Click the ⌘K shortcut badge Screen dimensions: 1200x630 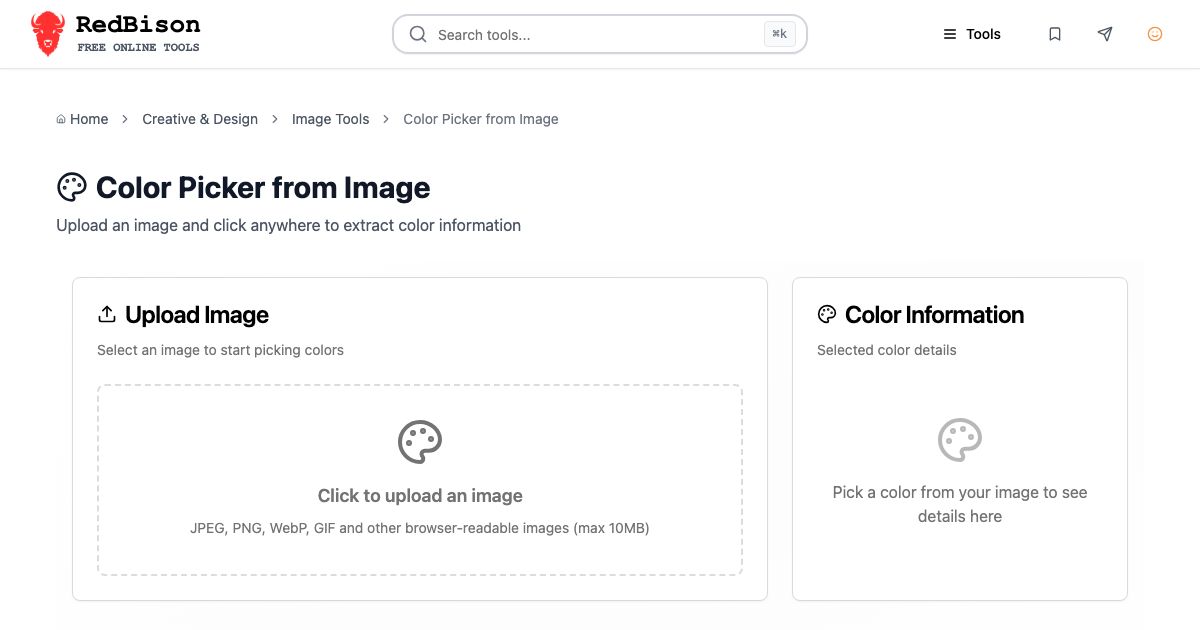tap(780, 34)
